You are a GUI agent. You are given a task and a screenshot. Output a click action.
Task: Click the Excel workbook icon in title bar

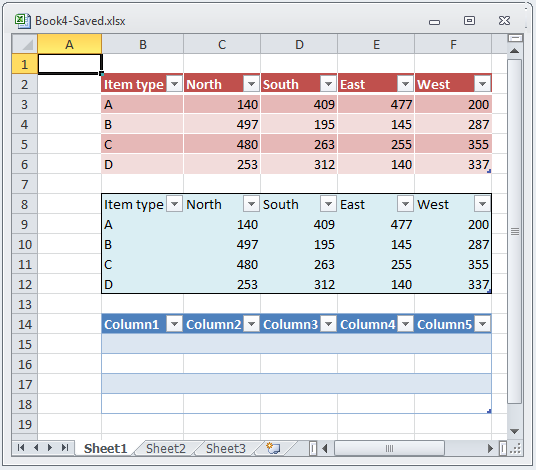[x=22, y=21]
